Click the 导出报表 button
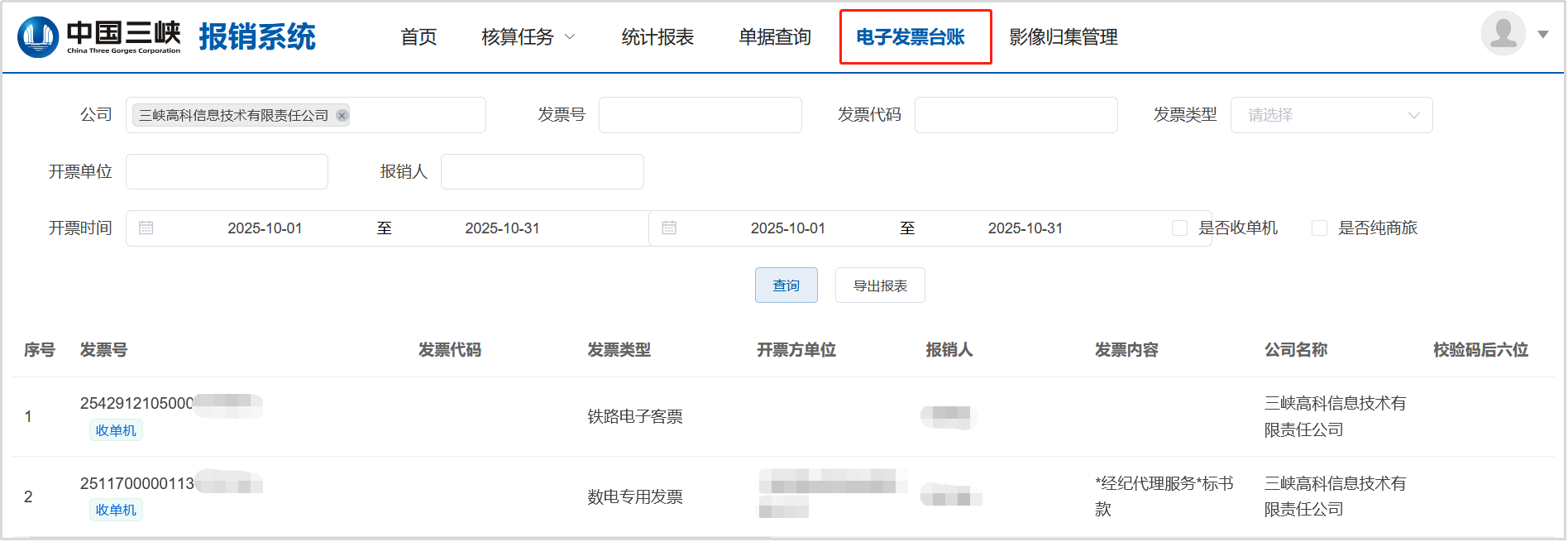Image resolution: width=1568 pixels, height=542 pixels. (880, 285)
